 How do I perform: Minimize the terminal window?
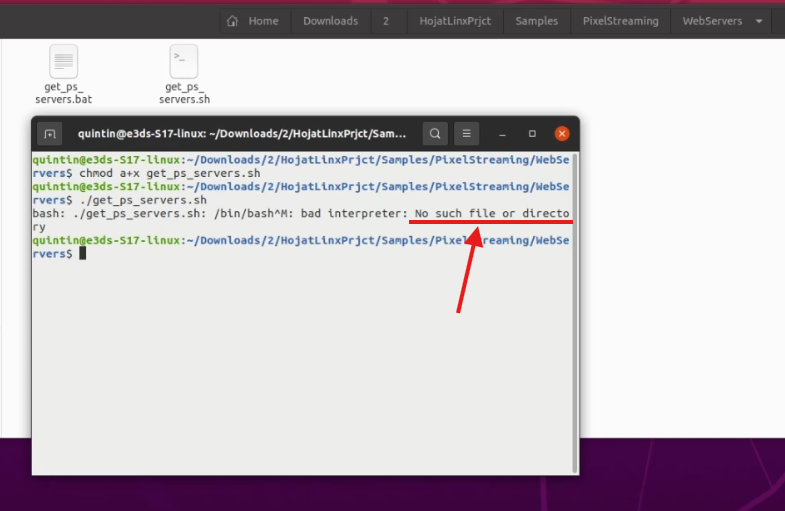tap(503, 133)
